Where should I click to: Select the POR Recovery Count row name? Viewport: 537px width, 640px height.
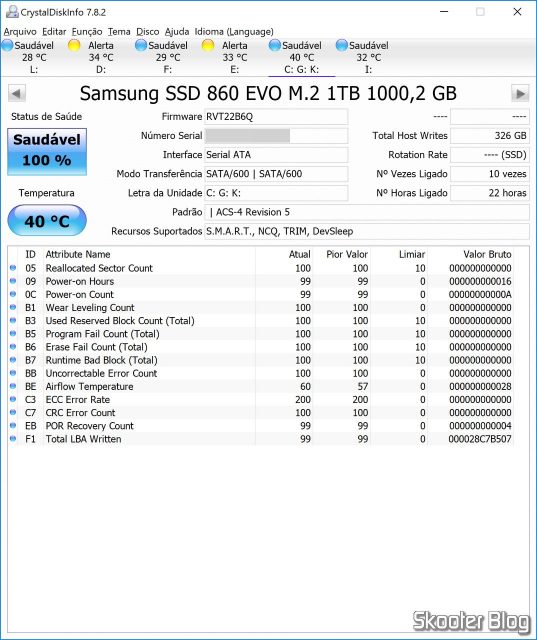pyautogui.click(x=89, y=426)
